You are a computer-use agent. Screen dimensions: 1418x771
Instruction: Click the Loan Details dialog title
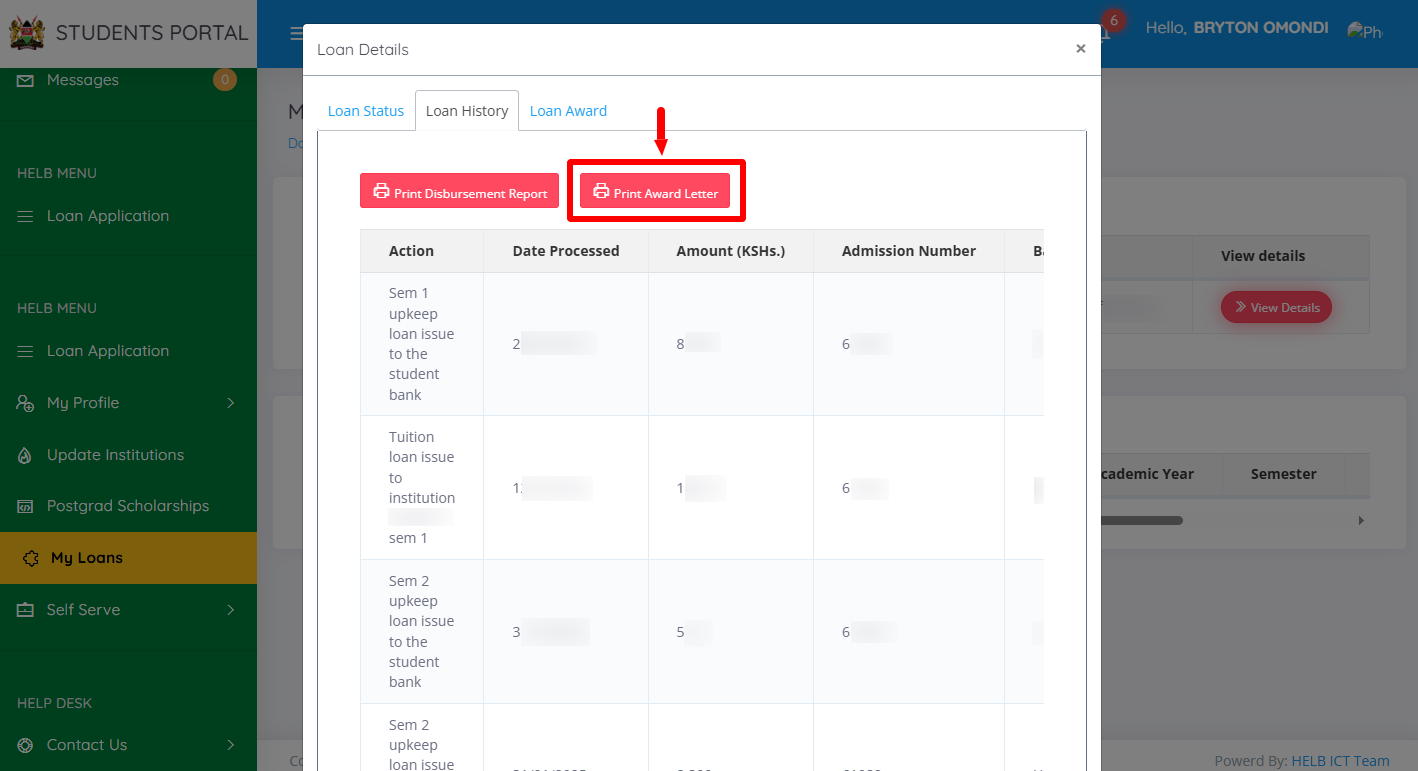pyautogui.click(x=363, y=49)
